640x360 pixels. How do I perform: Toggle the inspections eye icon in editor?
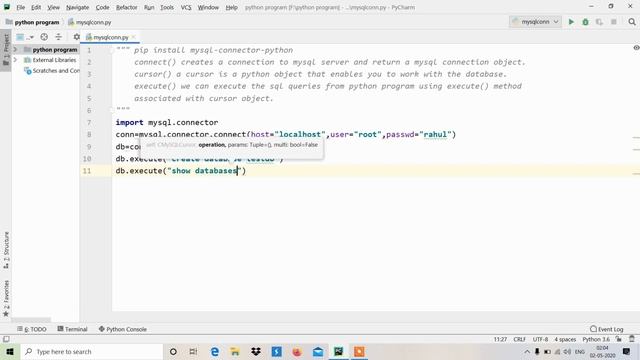(x=636, y=48)
